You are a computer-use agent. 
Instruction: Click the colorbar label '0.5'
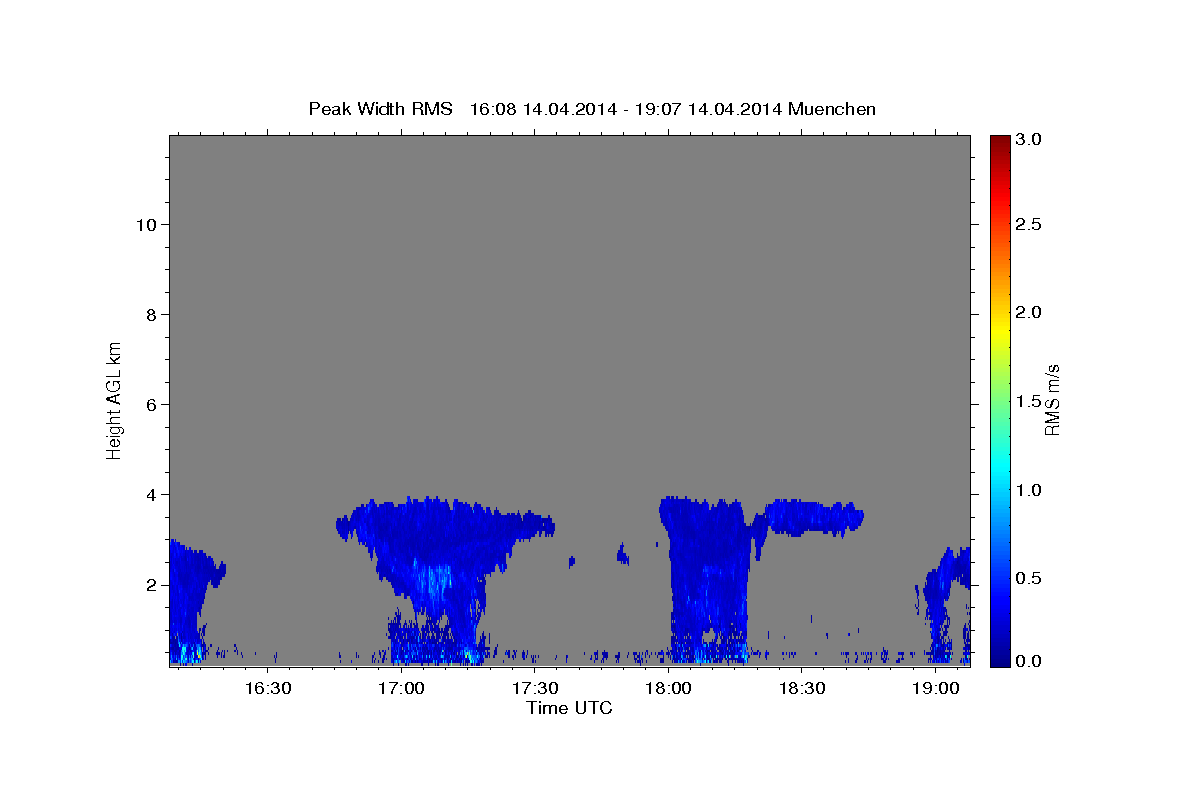pyautogui.click(x=1029, y=578)
